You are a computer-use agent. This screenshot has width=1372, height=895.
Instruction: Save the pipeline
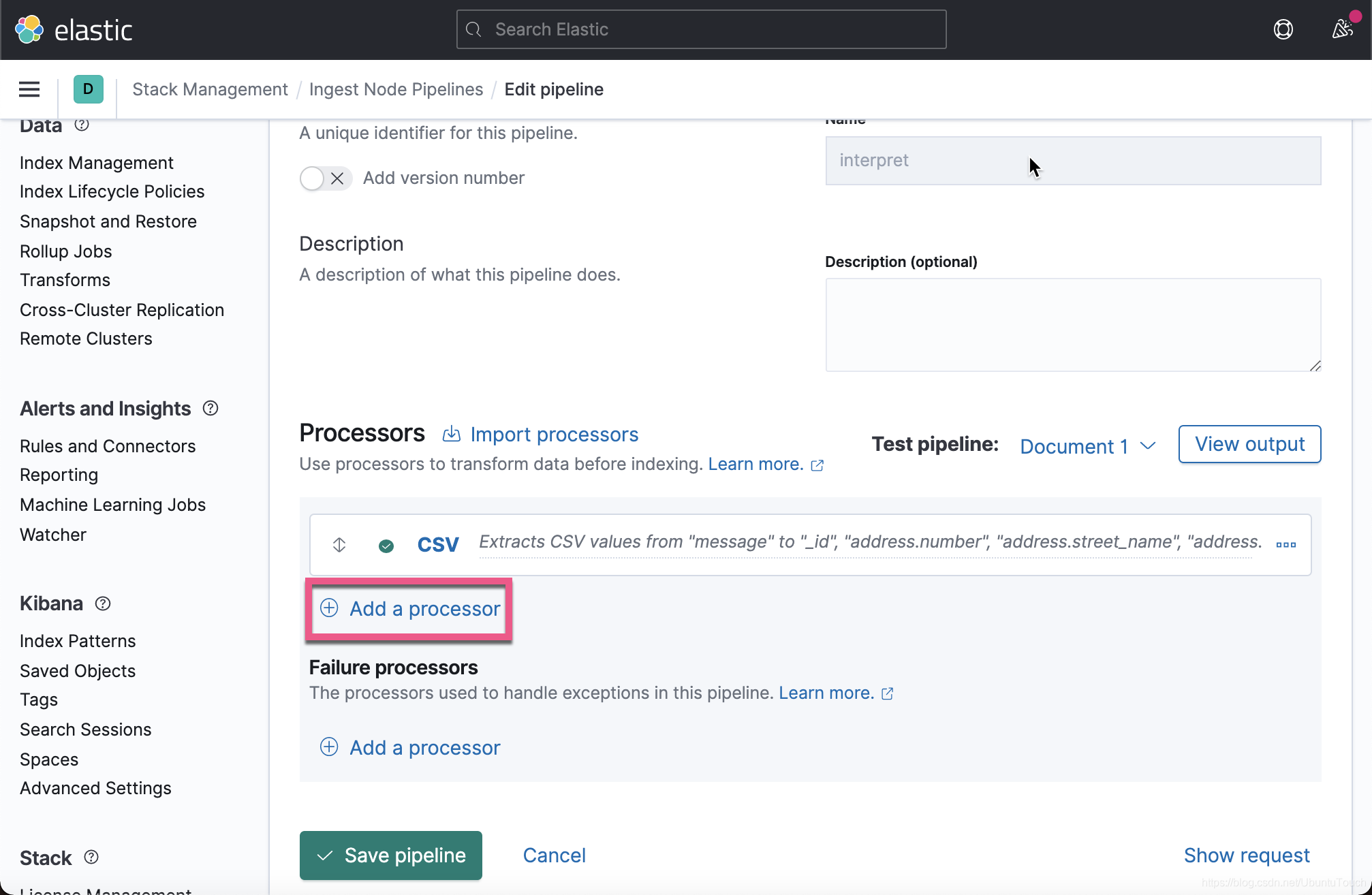click(x=390, y=855)
